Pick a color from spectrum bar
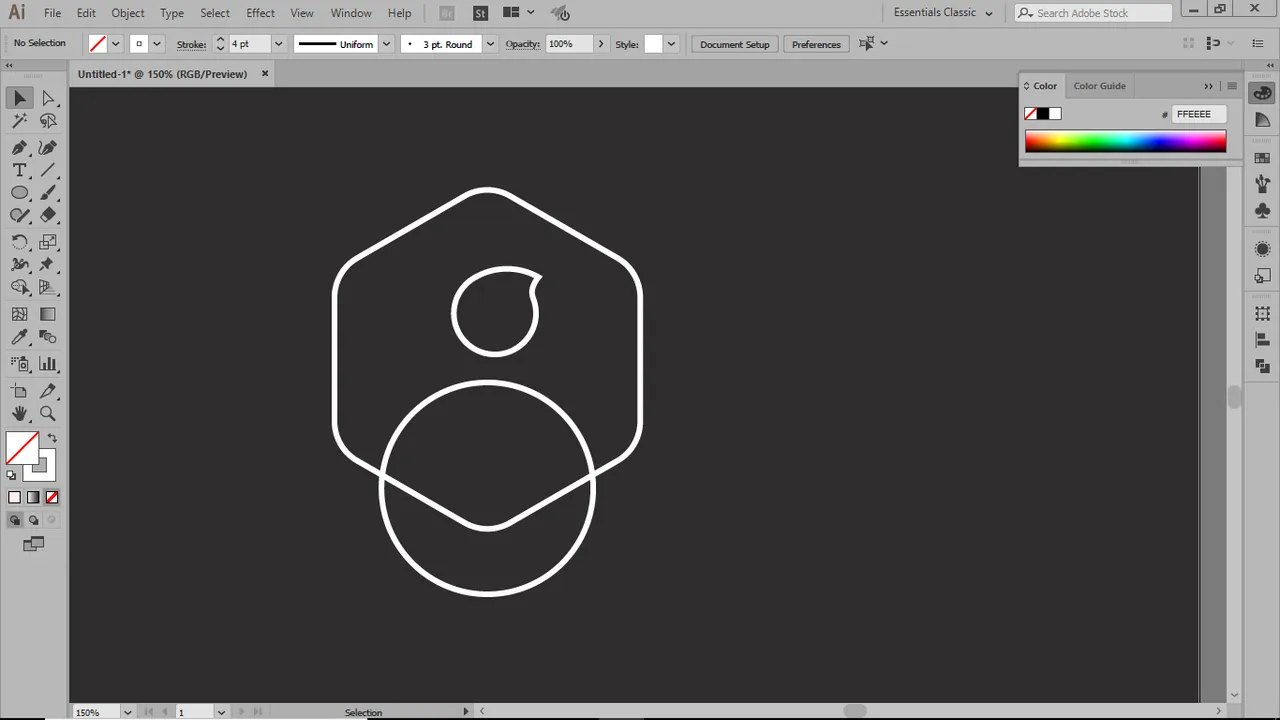The height and width of the screenshot is (720, 1280). click(x=1125, y=142)
